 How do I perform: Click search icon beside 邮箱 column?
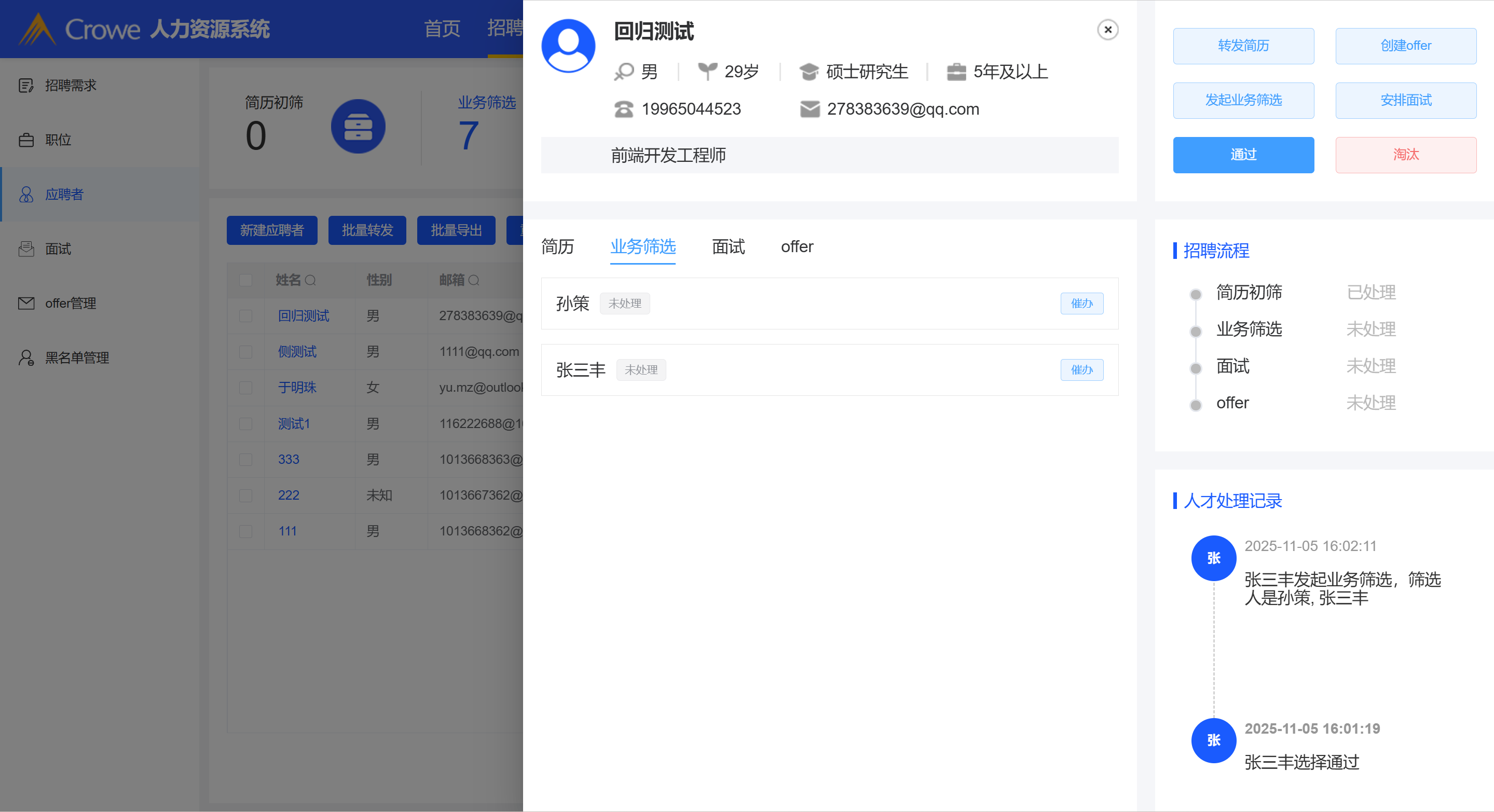pos(474,280)
